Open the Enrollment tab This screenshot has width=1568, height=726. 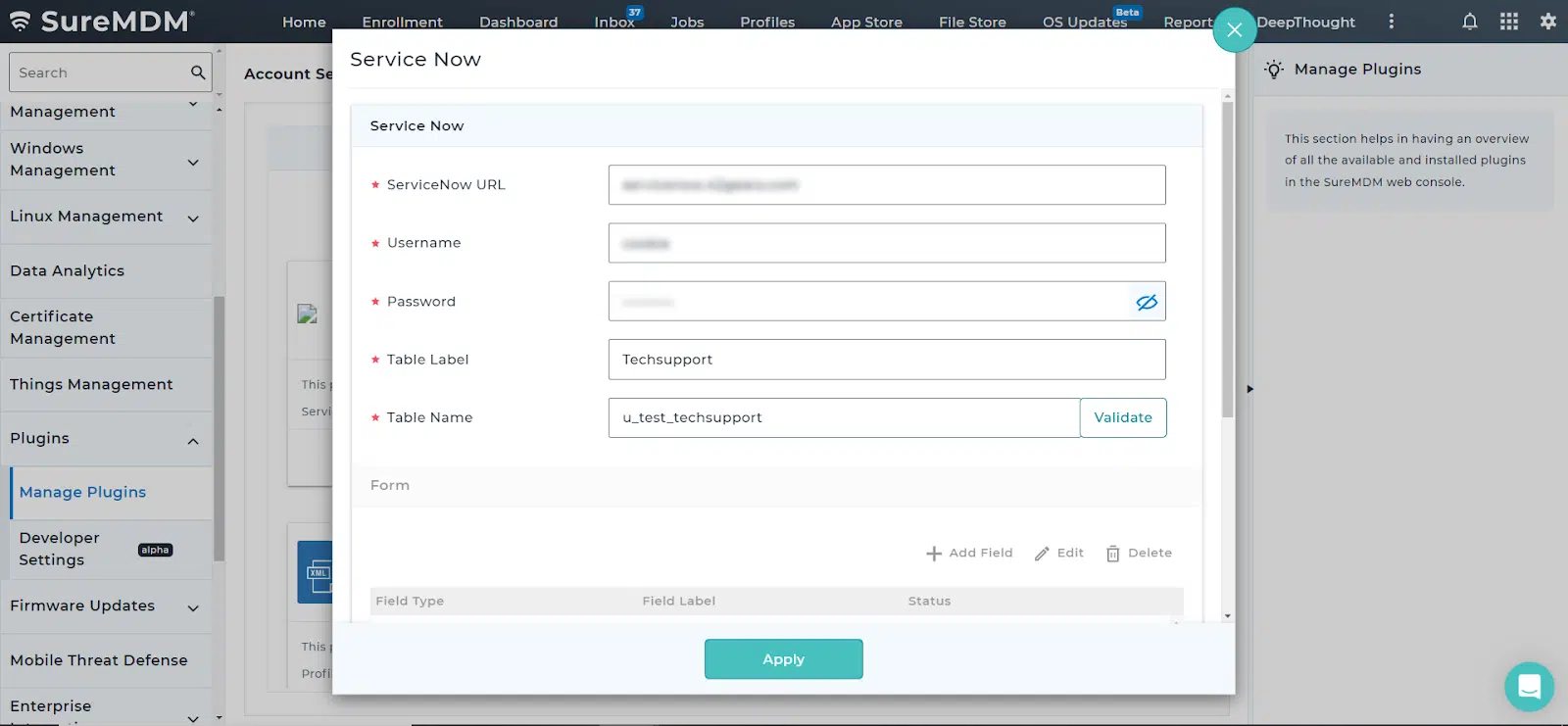[402, 22]
